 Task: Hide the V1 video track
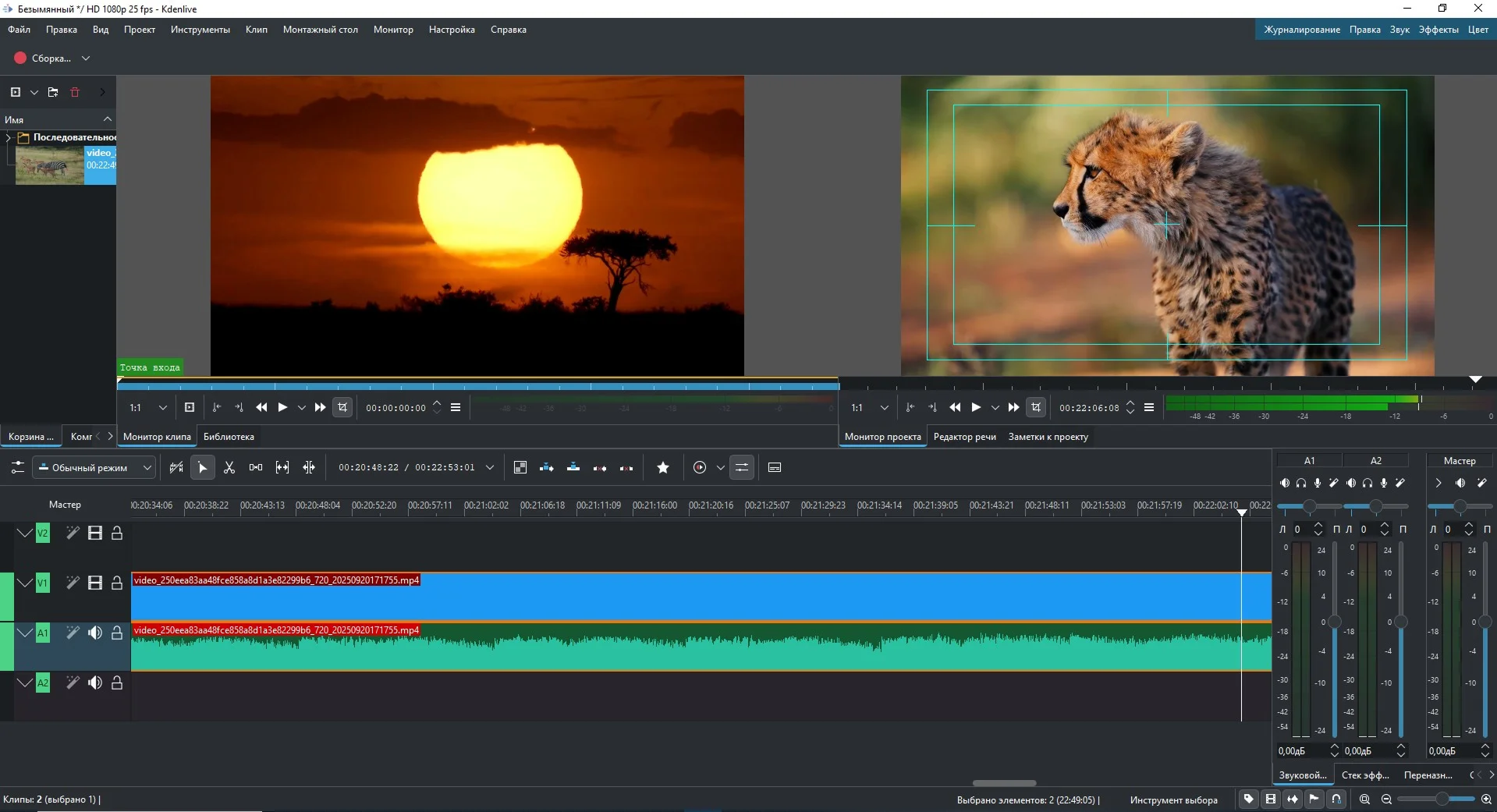tap(95, 583)
